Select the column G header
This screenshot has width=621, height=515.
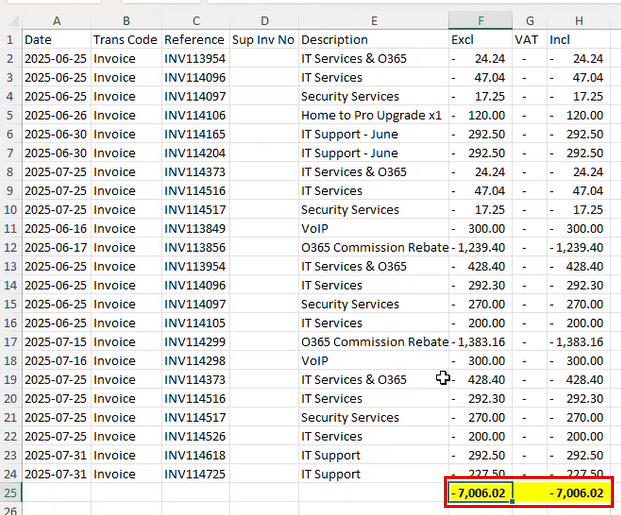pos(529,20)
